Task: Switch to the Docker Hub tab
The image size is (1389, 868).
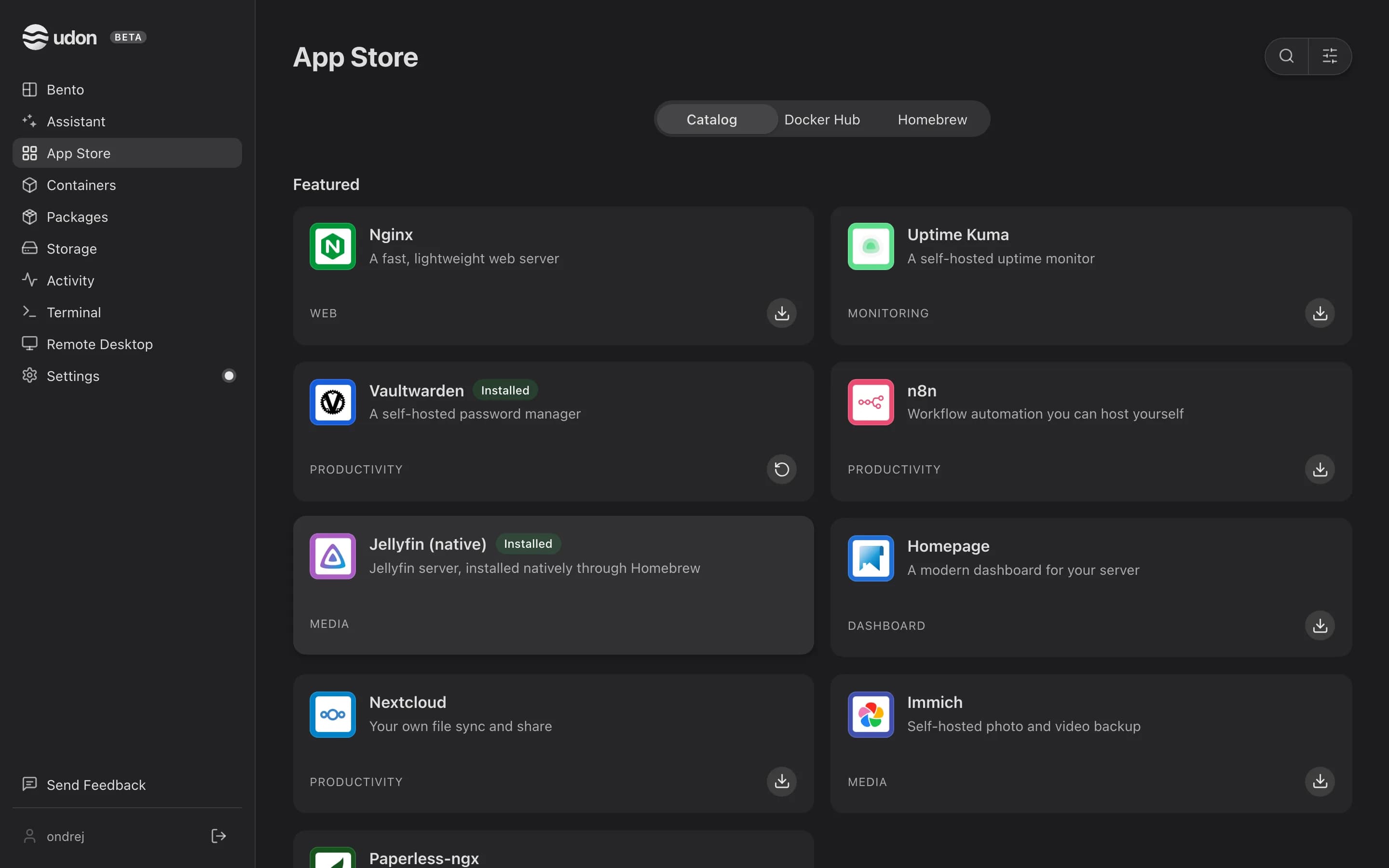Action: click(822, 120)
